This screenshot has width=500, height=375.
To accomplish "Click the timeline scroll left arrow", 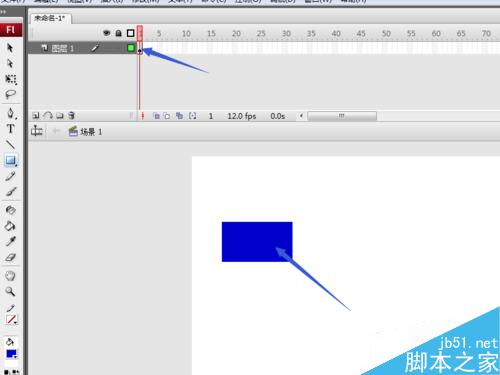I will (x=301, y=116).
